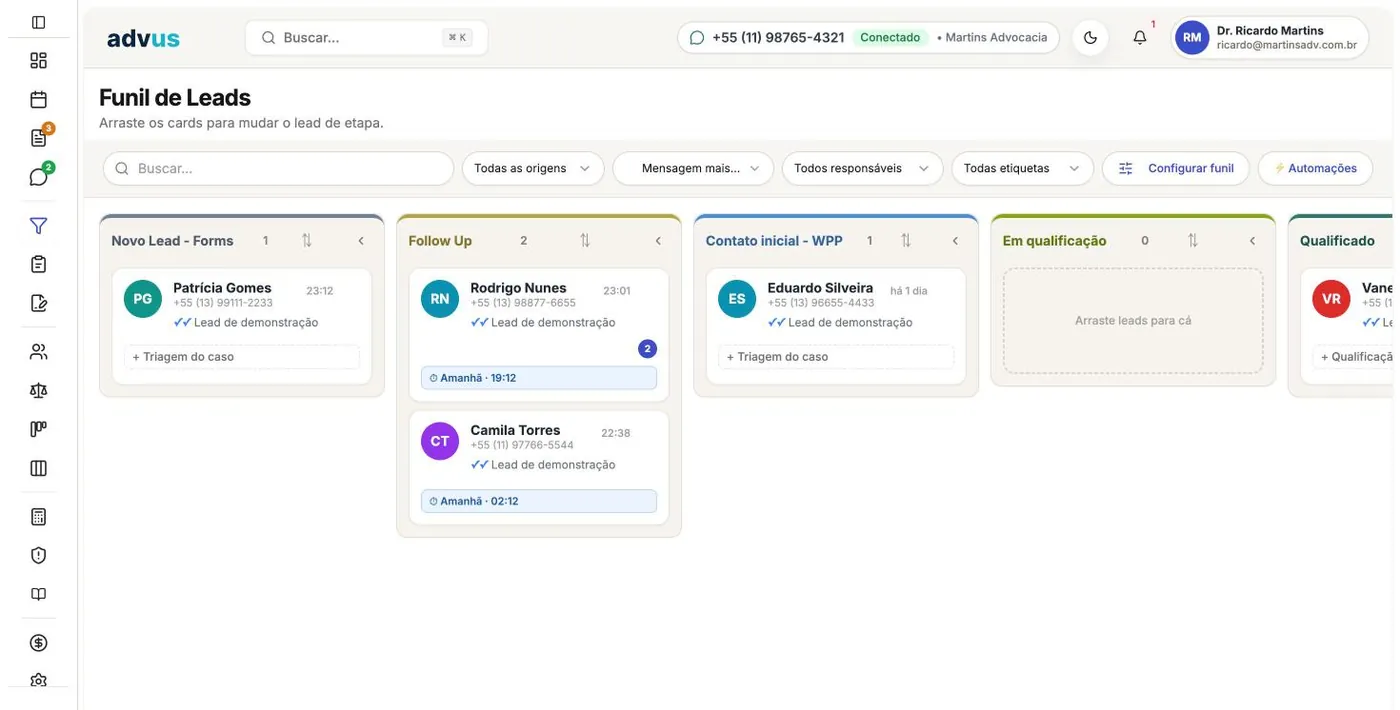Open the shield icon in sidebar
Viewport: 1400px width, 710px height.
(38, 556)
